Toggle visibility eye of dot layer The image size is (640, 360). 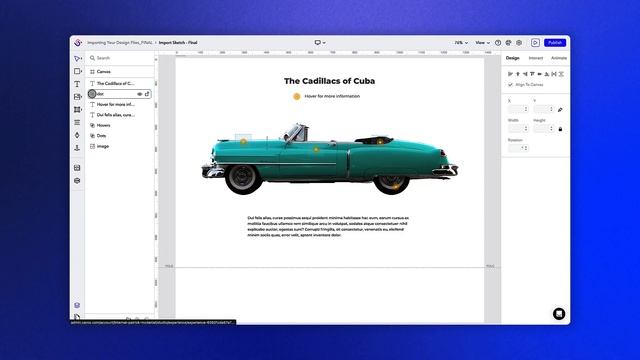click(x=140, y=94)
